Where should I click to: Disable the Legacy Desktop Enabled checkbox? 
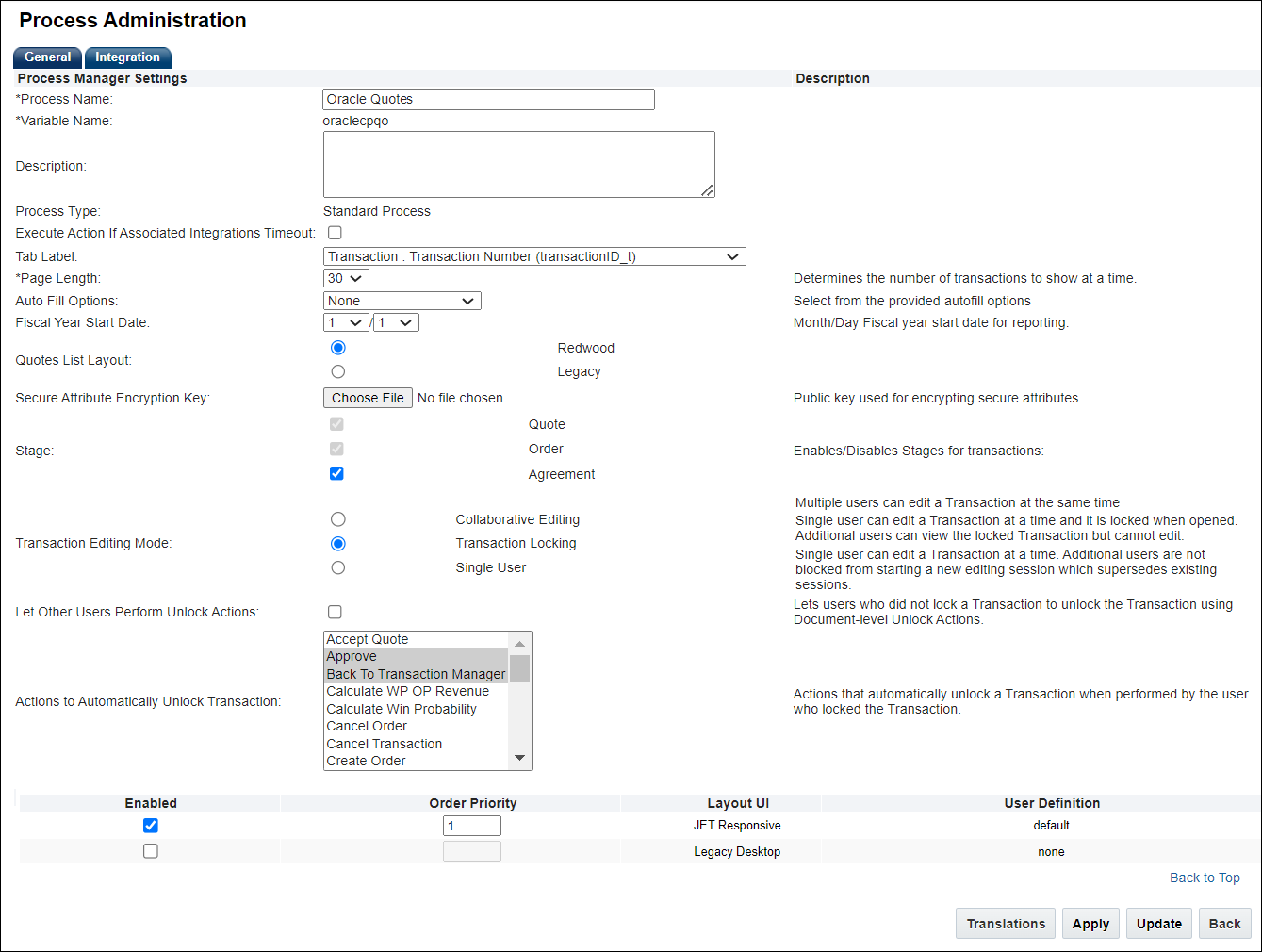pyautogui.click(x=150, y=850)
